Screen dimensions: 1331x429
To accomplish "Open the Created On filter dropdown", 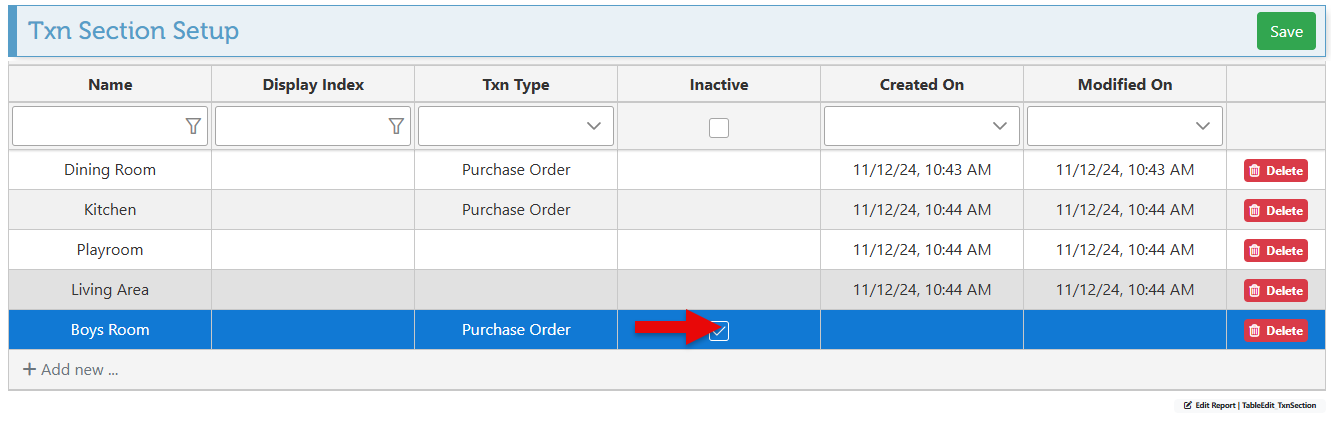I will 999,126.
